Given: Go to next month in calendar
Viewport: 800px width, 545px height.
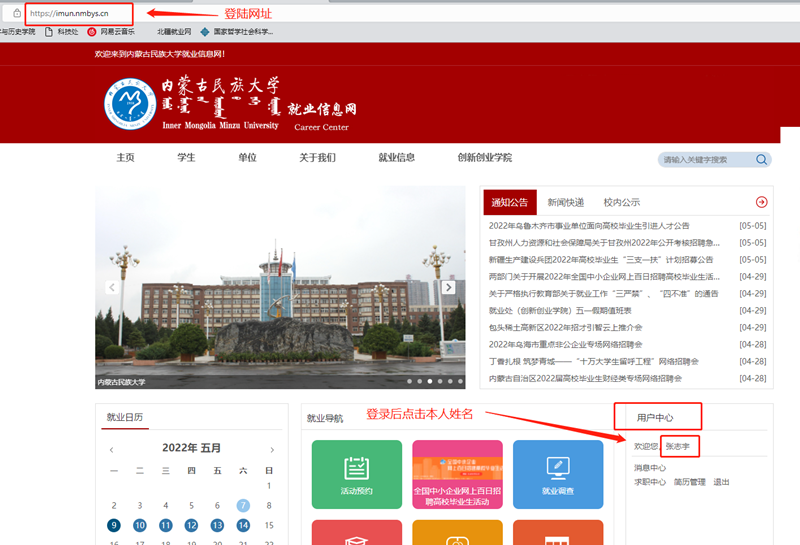Looking at the screenshot, I should click(x=272, y=450).
